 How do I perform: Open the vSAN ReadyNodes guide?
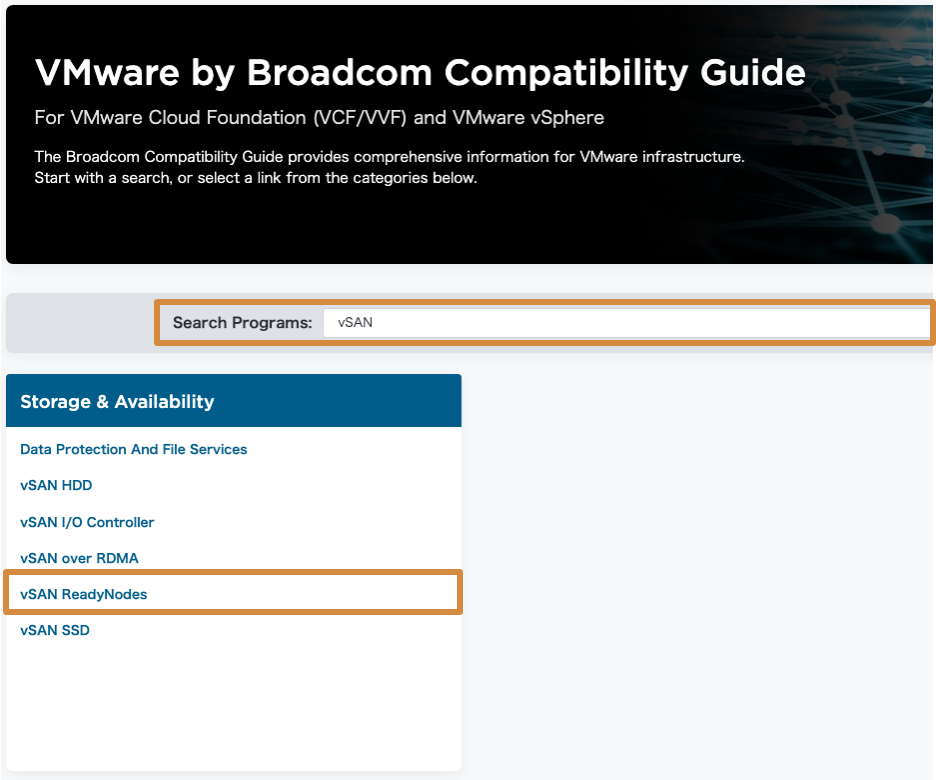[83, 594]
